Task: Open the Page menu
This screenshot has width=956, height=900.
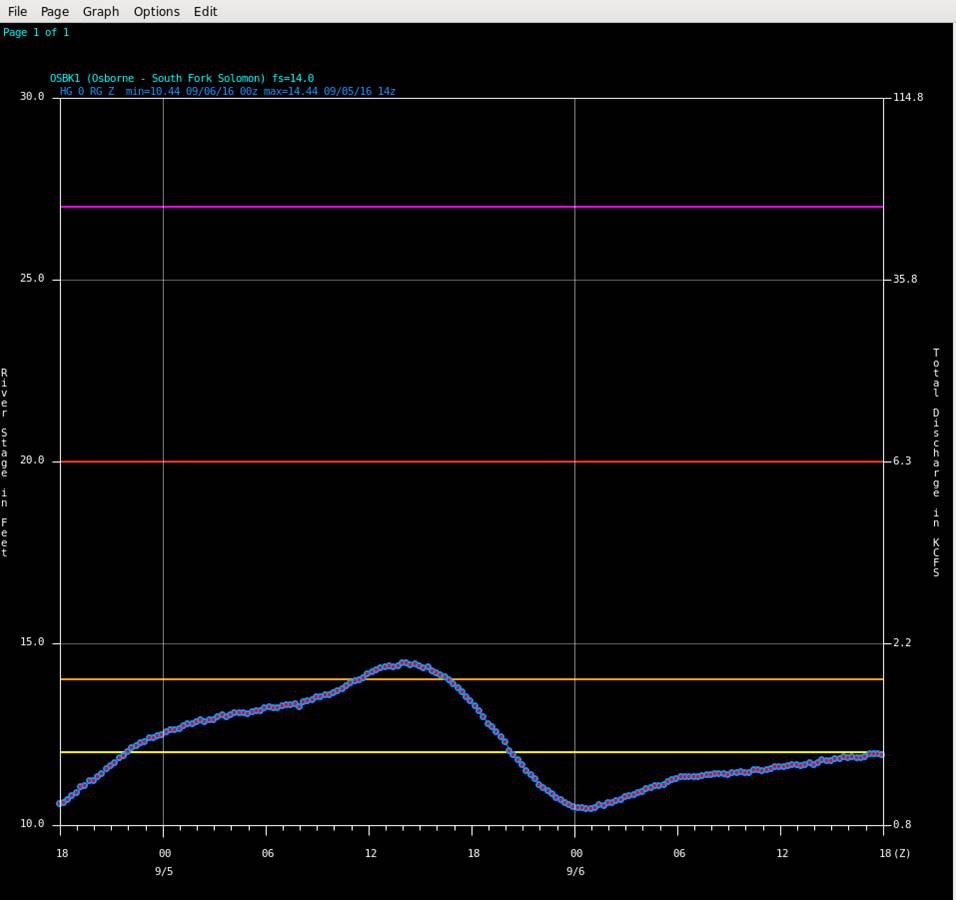Action: pyautogui.click(x=55, y=12)
